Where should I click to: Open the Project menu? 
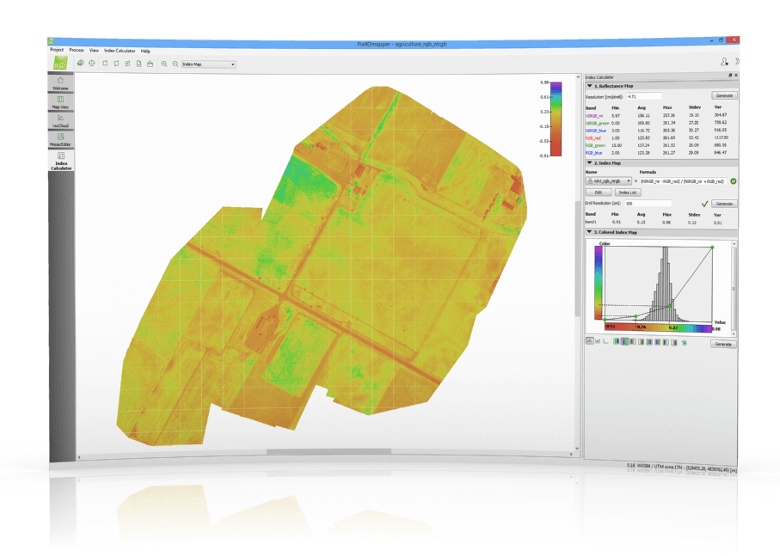(x=57, y=50)
